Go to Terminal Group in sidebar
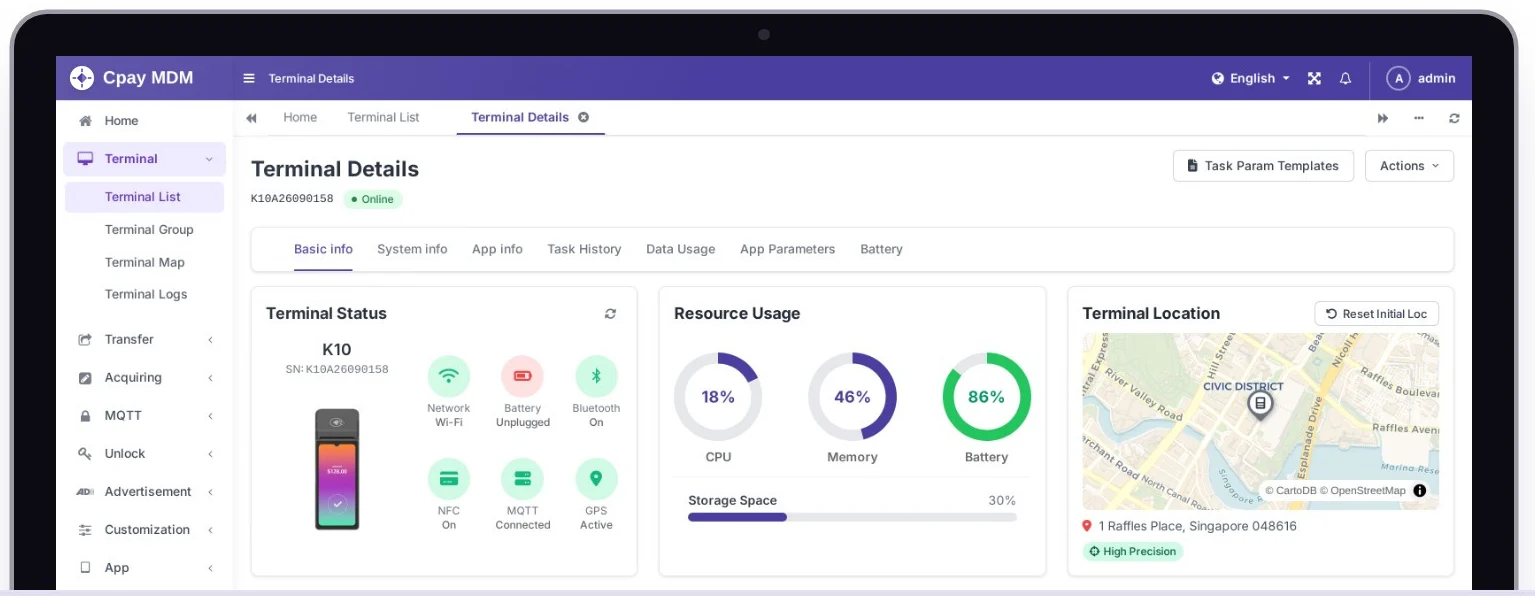Screen dimensions: 1535x596 pos(149,230)
